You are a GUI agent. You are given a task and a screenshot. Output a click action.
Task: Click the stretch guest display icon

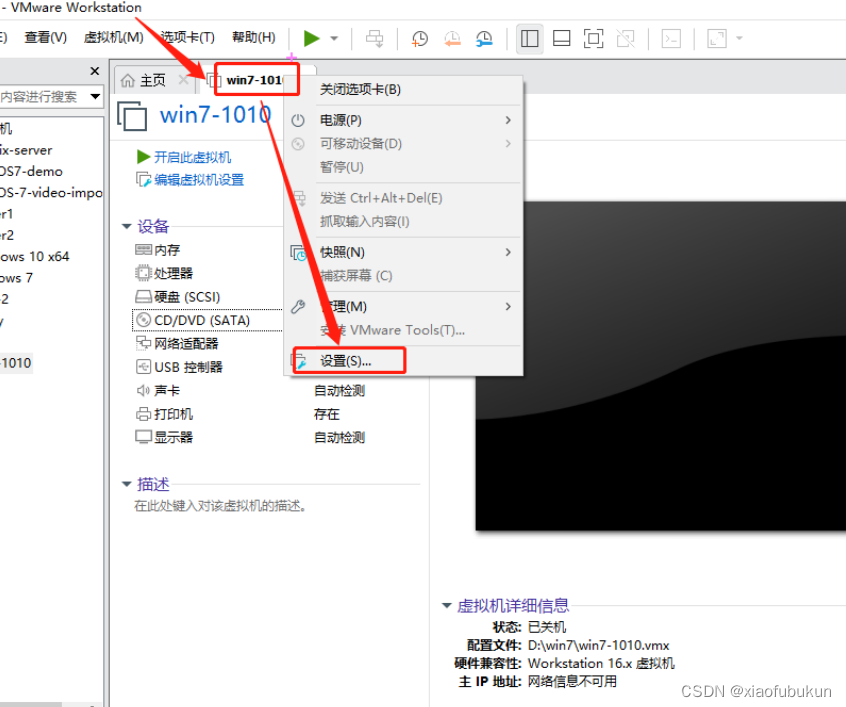pyautogui.click(x=717, y=38)
